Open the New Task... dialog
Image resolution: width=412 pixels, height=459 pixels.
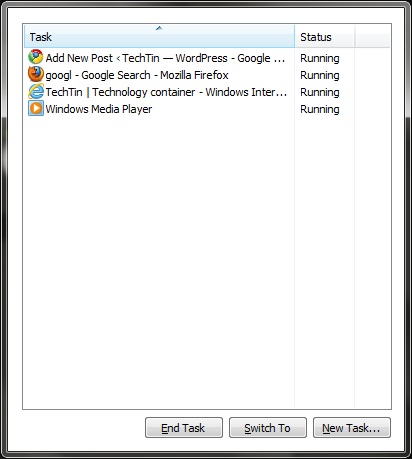coord(352,428)
